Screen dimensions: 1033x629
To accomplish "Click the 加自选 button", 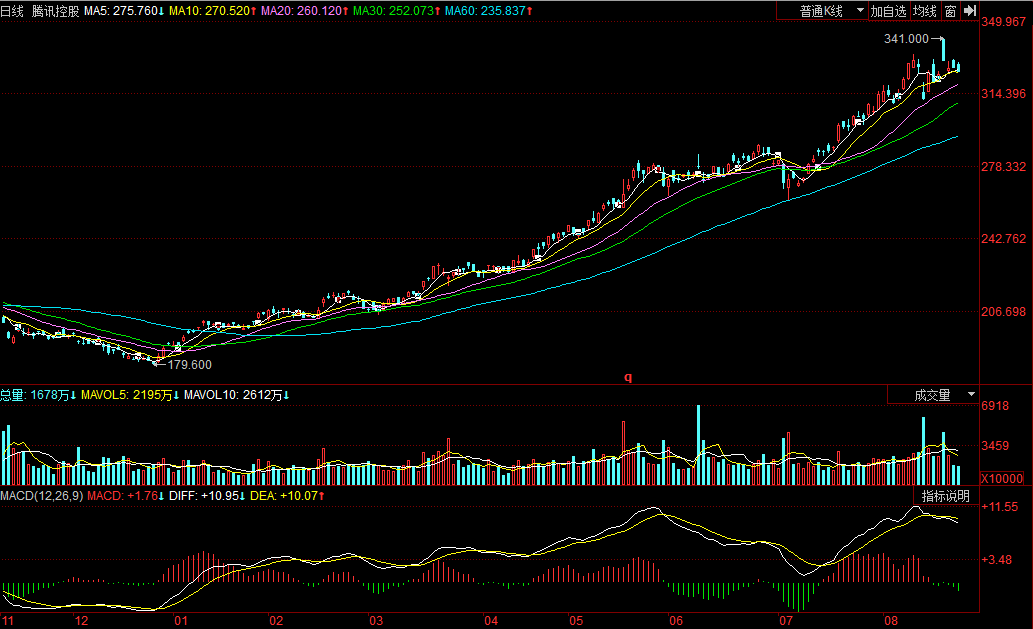I will [x=889, y=11].
